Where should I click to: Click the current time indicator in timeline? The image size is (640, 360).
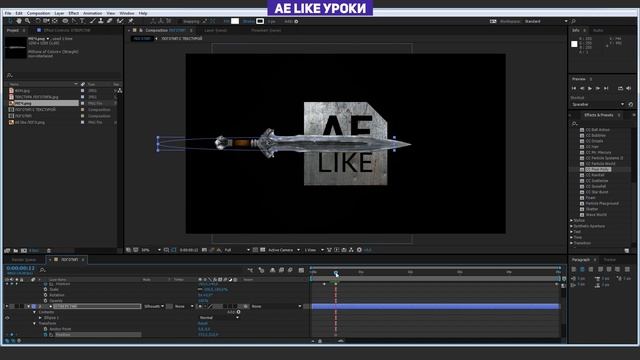[x=336, y=273]
